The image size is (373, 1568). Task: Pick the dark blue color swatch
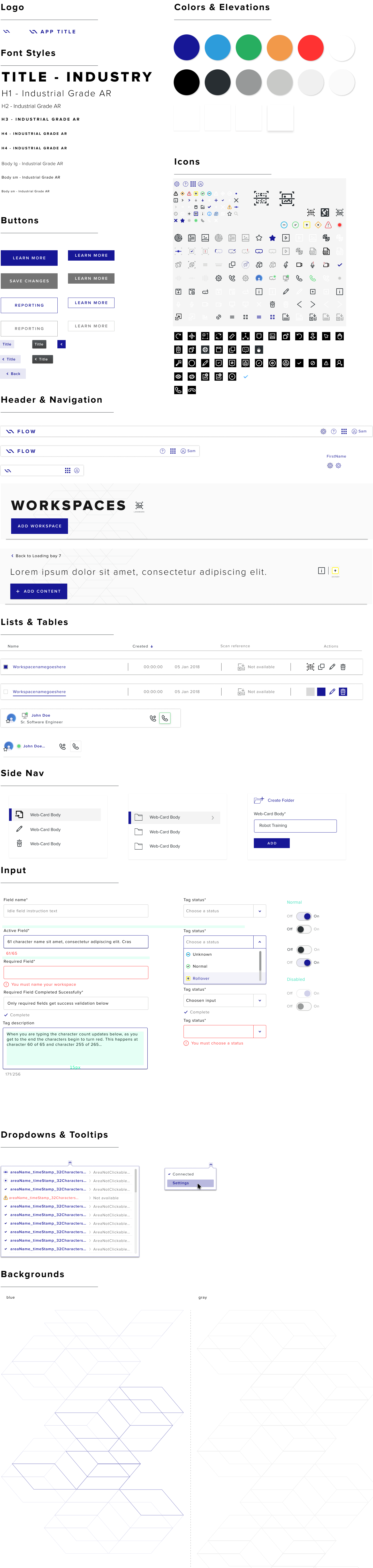point(187,47)
